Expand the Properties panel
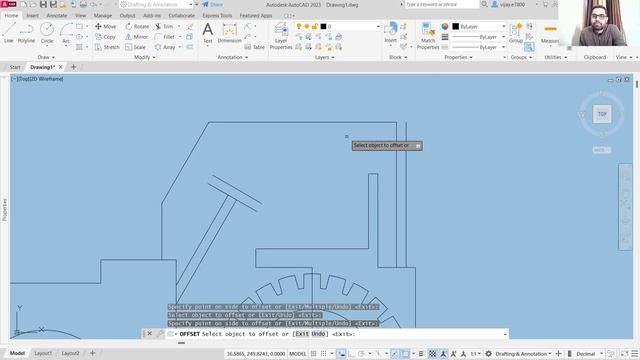 pos(458,57)
